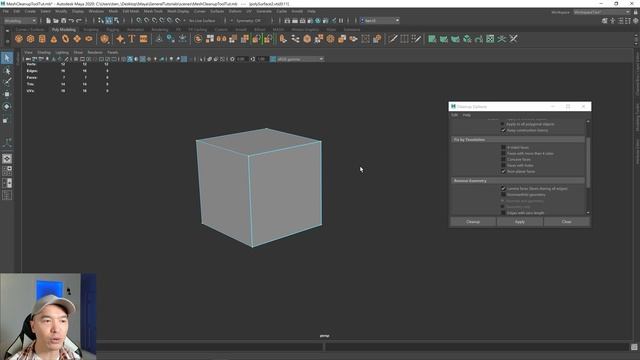Open the viewport Shading menu
The width and height of the screenshot is (640, 360).
[44, 53]
